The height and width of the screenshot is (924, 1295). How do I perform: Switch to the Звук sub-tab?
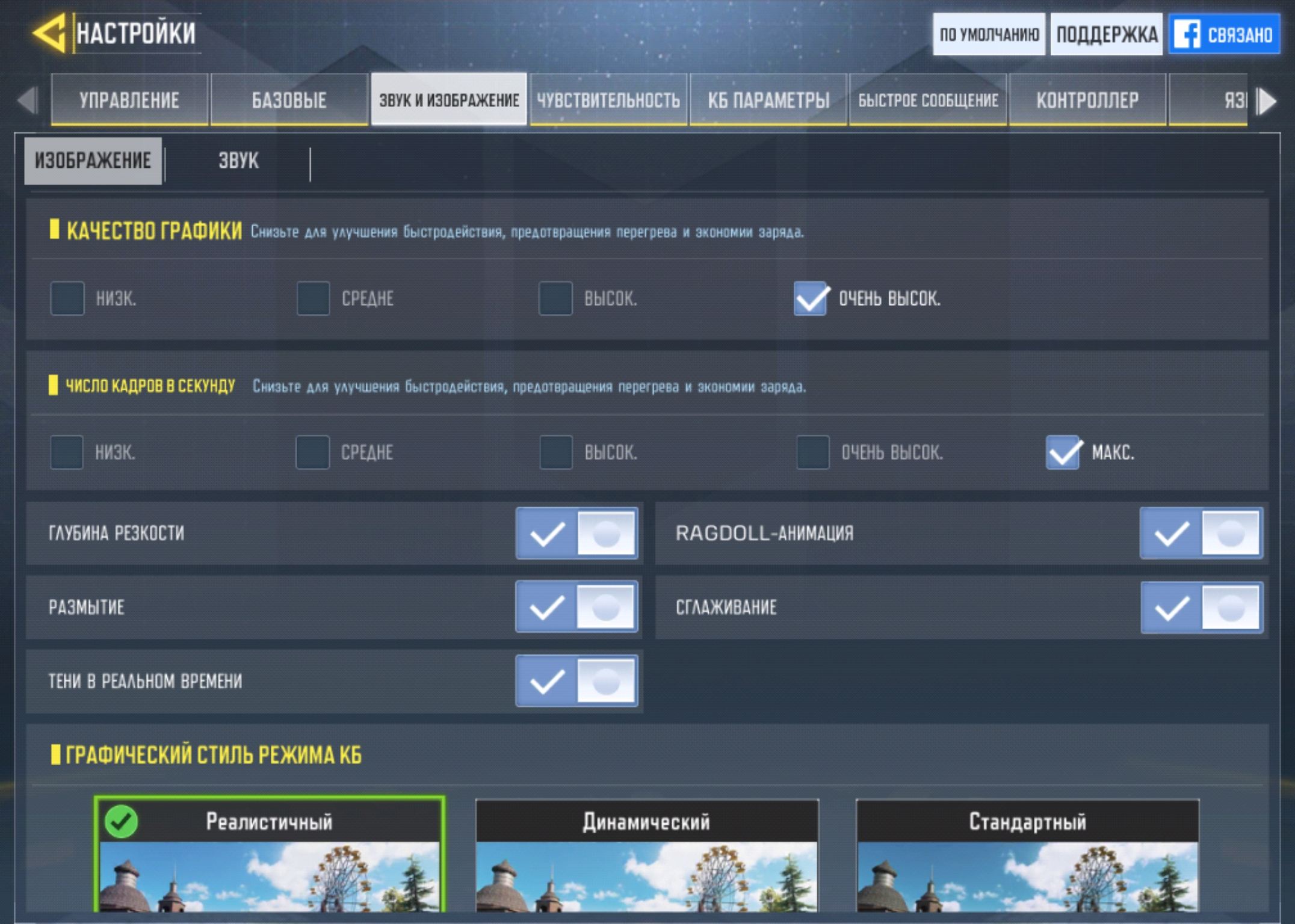[238, 161]
